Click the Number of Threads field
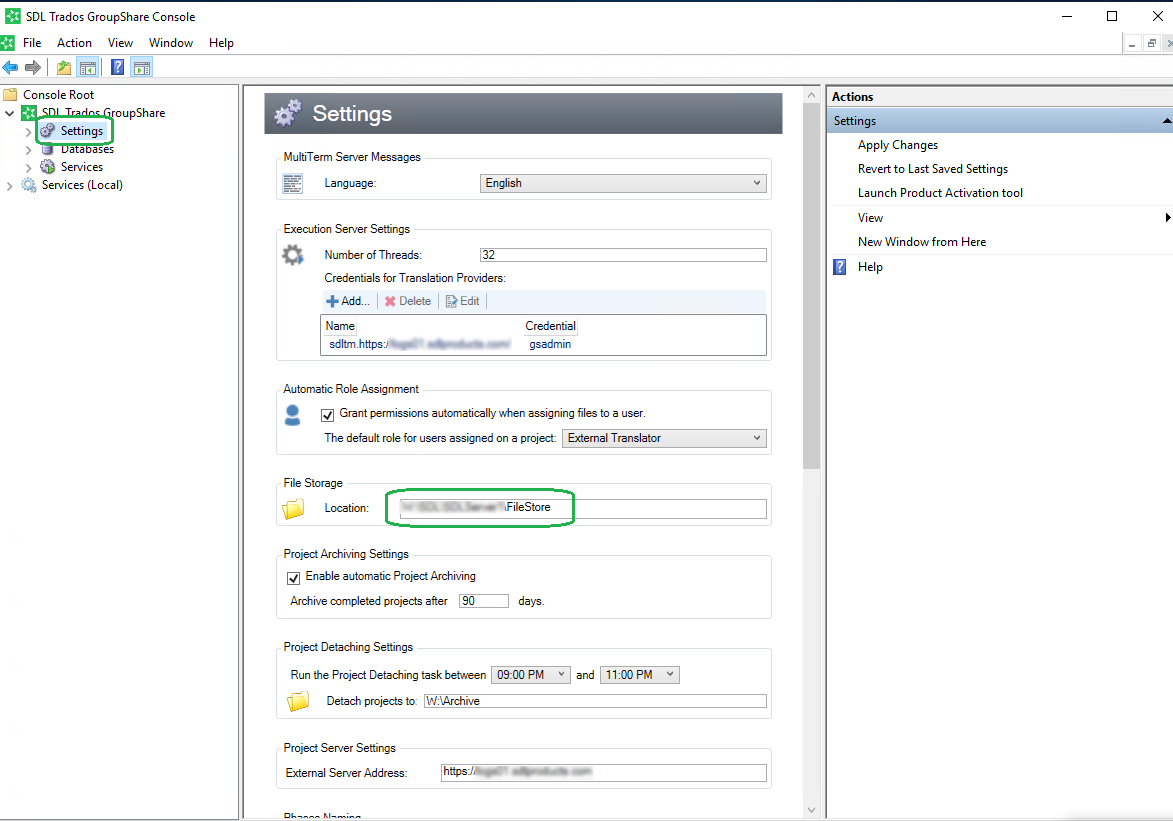 [623, 255]
